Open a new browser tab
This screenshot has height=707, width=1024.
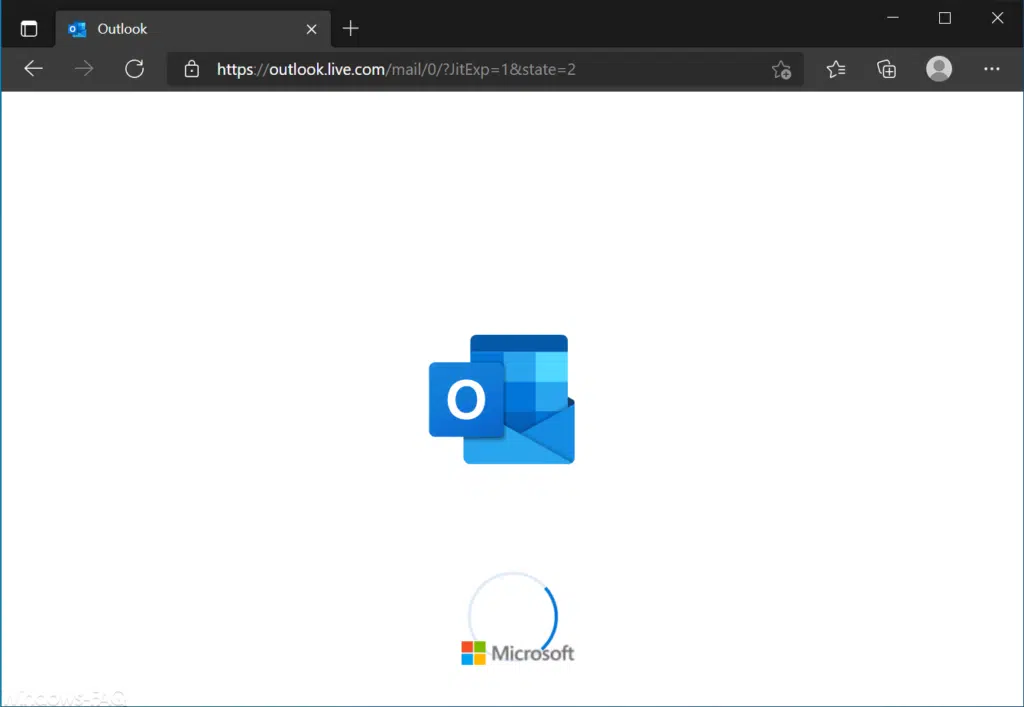[349, 28]
